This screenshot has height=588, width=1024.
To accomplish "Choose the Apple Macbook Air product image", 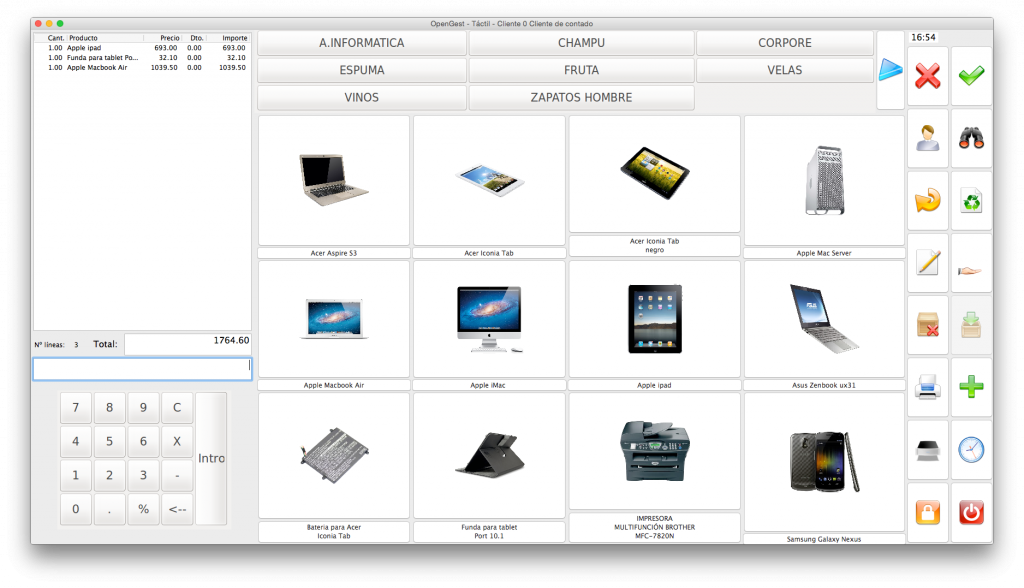I will click(334, 319).
